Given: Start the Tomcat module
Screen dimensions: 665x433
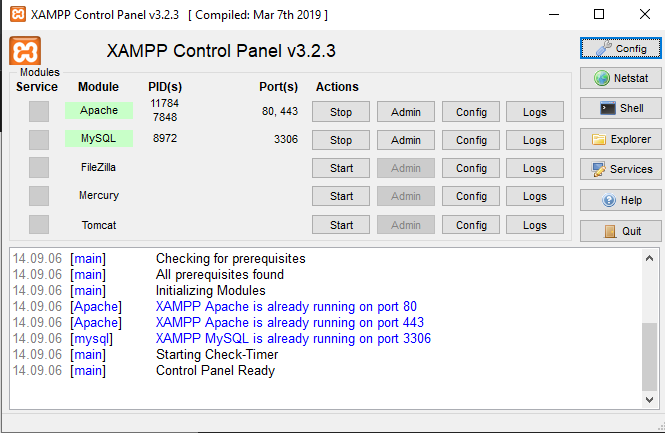Looking at the screenshot, I should click(341, 225).
